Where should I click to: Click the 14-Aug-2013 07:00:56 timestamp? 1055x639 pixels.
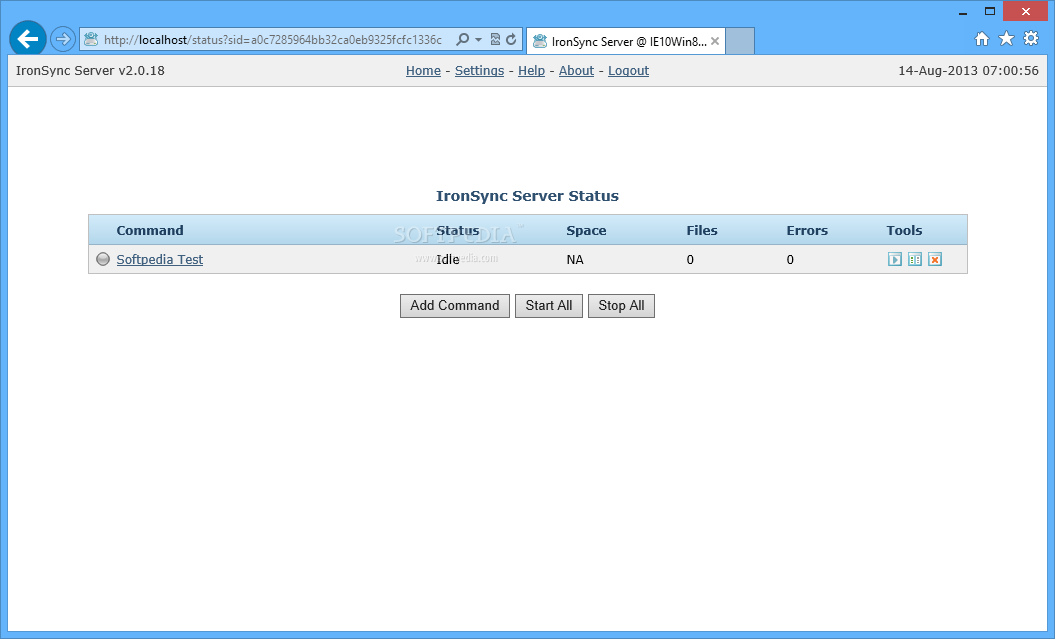point(968,71)
